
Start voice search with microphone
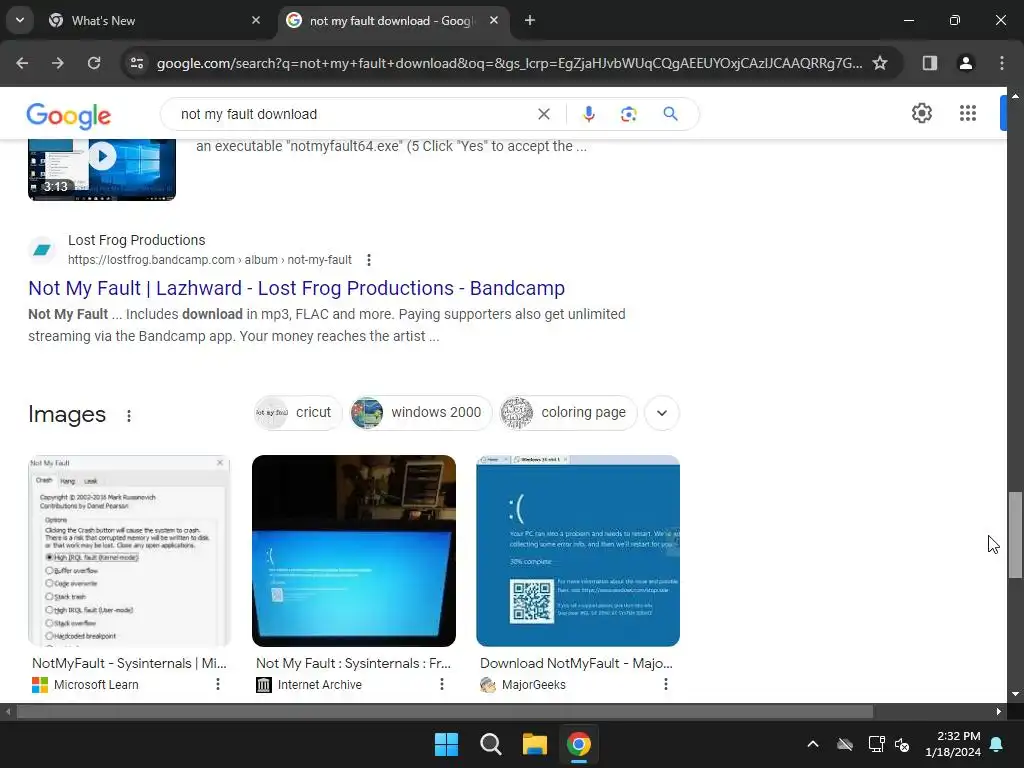click(x=588, y=114)
